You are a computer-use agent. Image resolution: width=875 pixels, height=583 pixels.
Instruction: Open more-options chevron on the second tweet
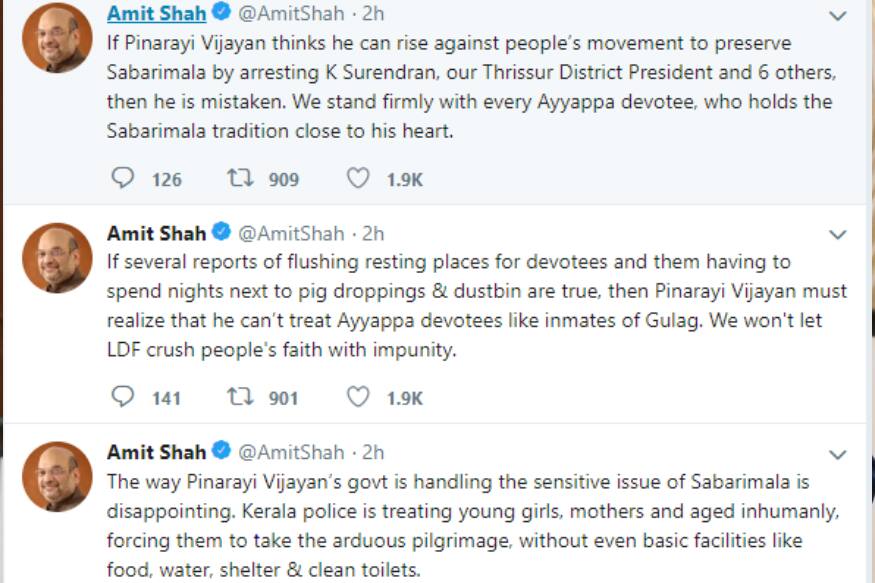pos(838,235)
